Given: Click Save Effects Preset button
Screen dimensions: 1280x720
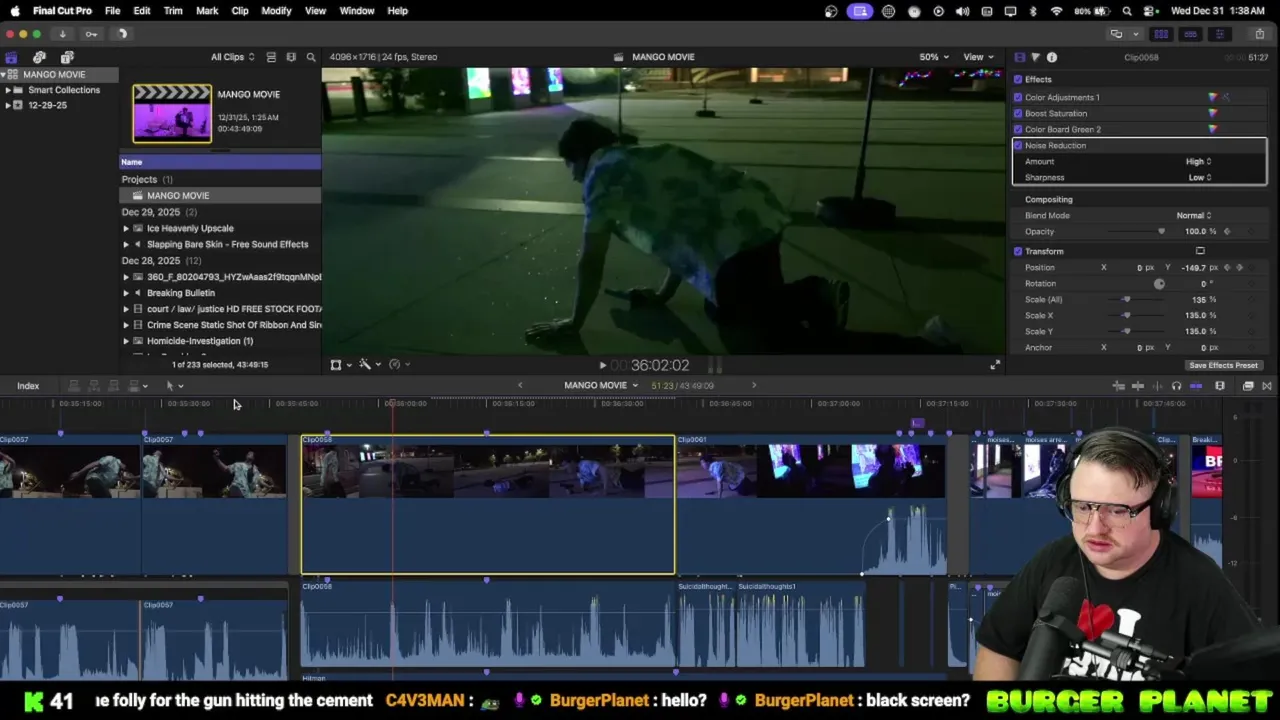Looking at the screenshot, I should [x=1223, y=365].
